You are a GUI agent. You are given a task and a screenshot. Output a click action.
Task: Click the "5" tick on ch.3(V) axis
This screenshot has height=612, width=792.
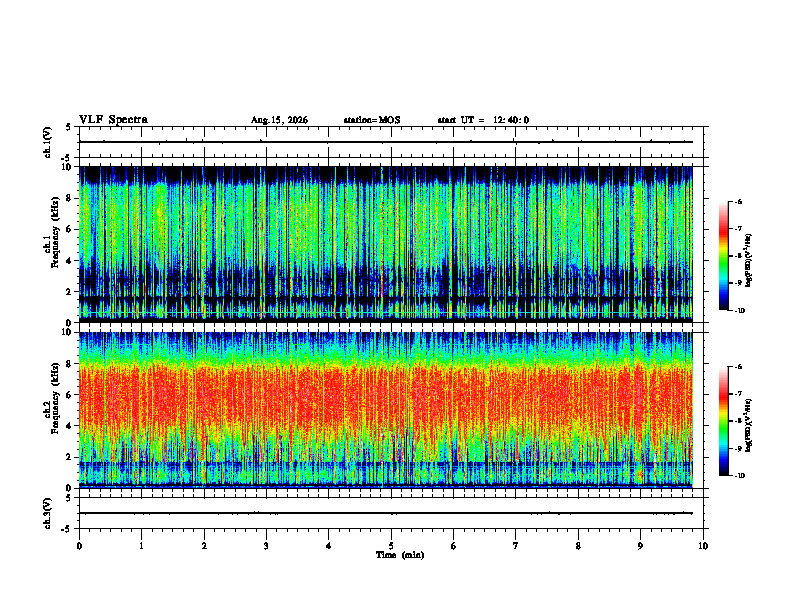[68, 498]
